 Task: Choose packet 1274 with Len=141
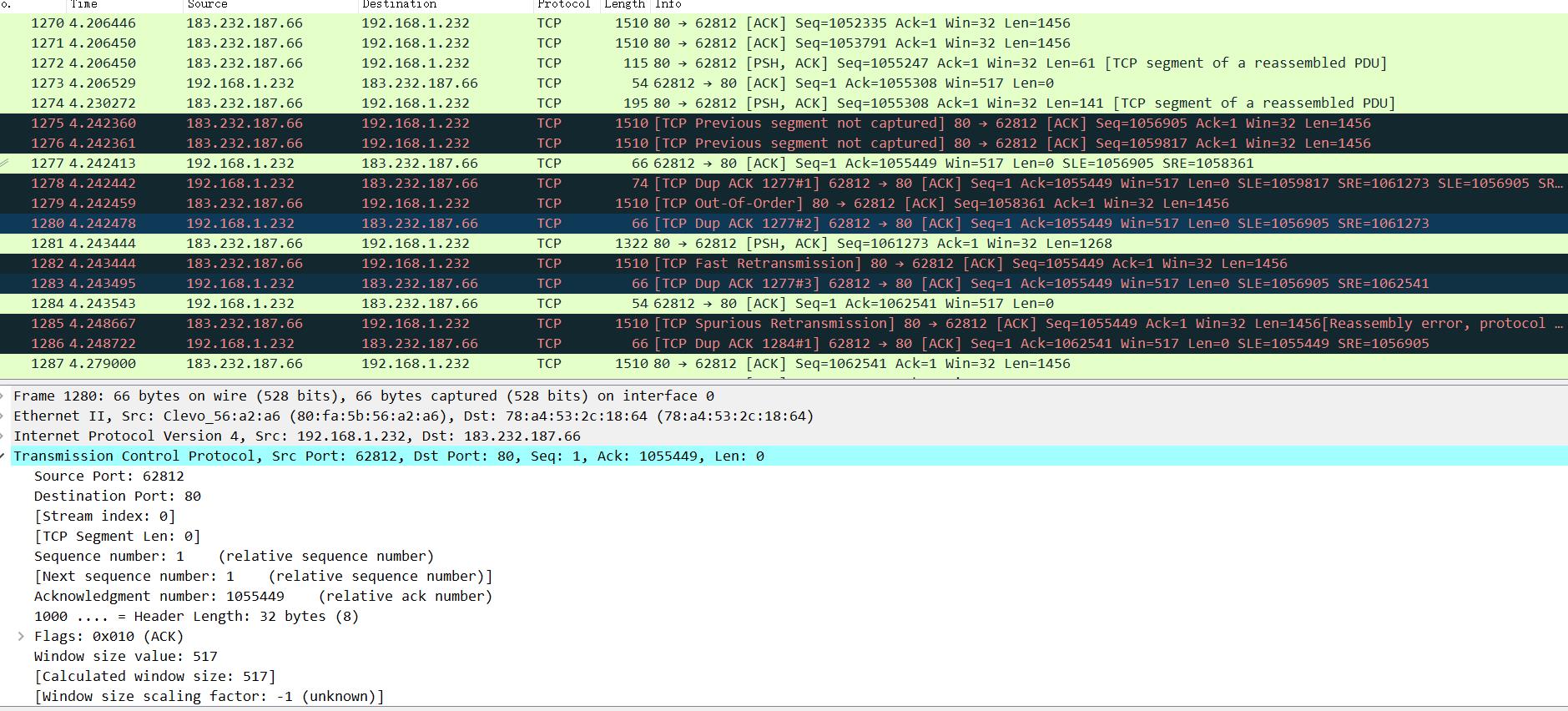click(784, 103)
